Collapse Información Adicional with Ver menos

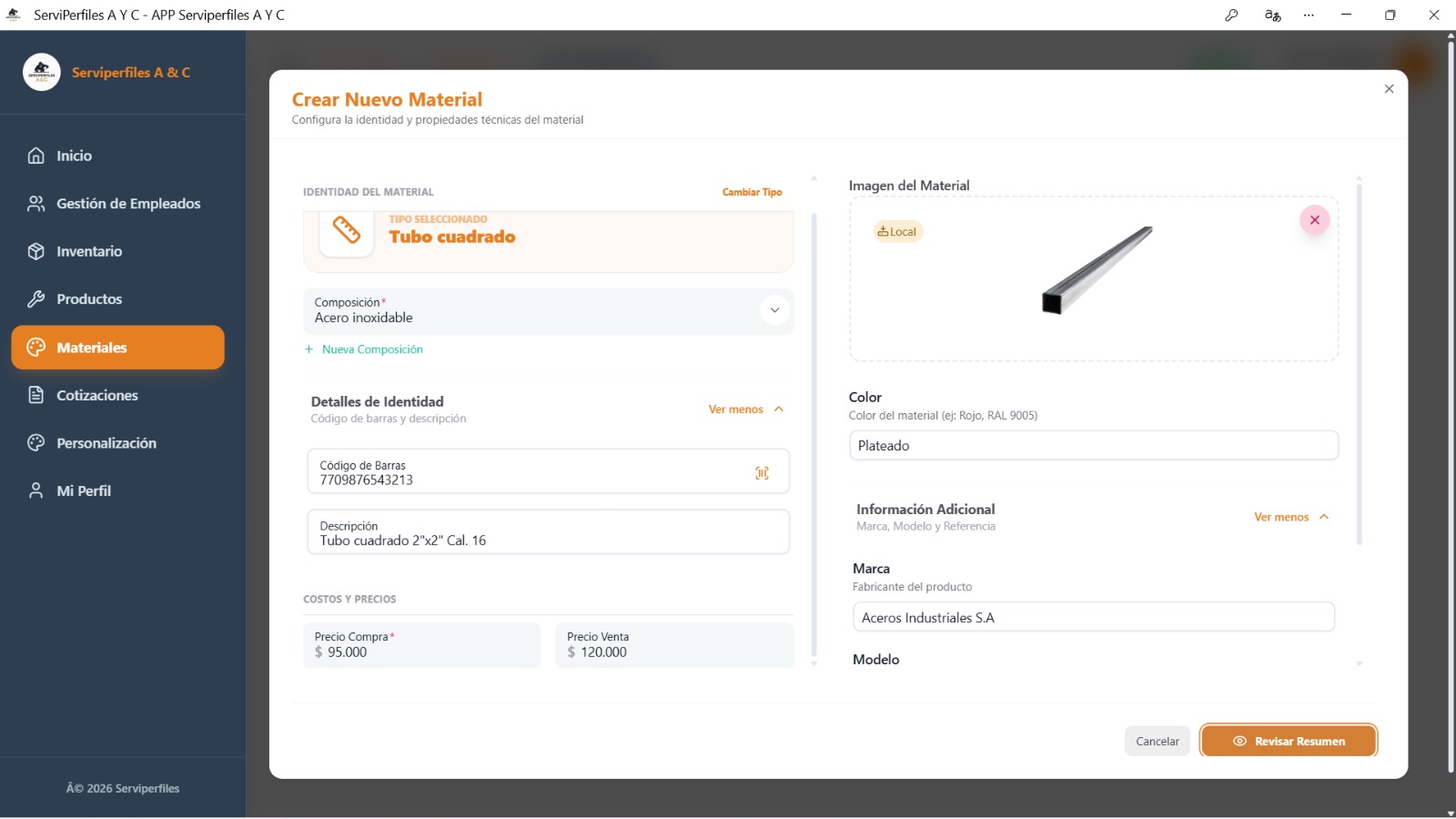1291,517
